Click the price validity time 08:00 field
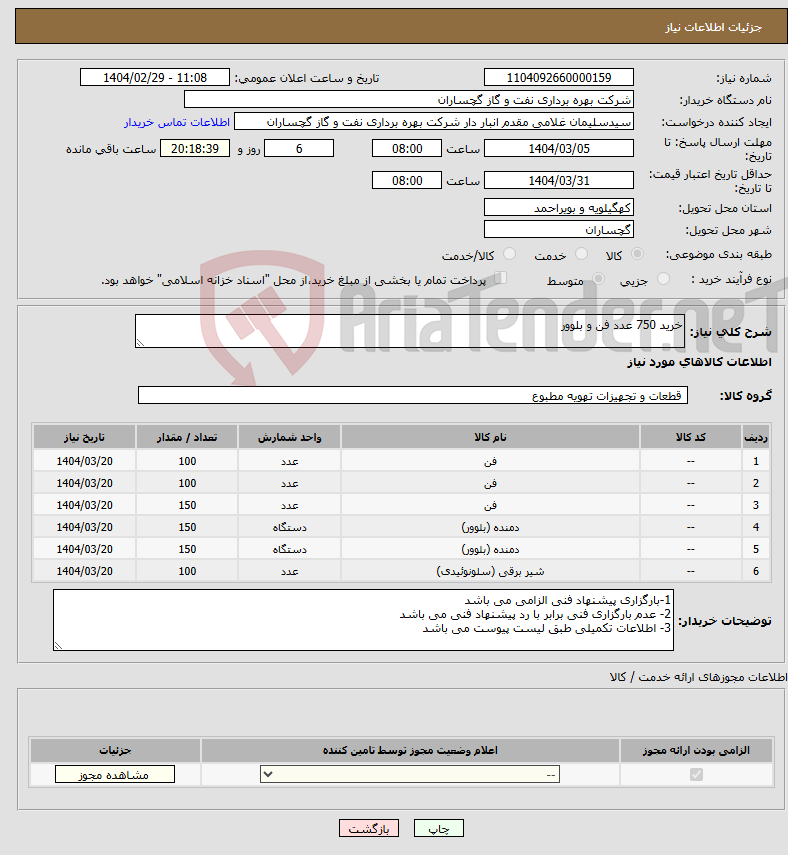 click(x=407, y=180)
